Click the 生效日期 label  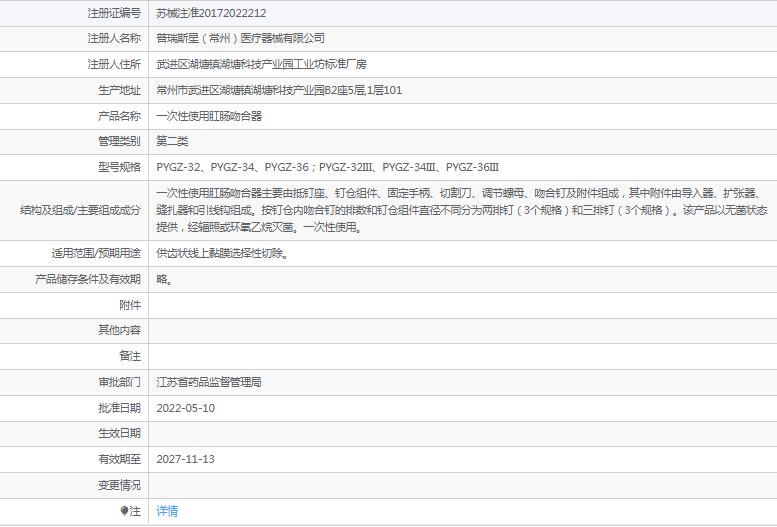coord(119,433)
